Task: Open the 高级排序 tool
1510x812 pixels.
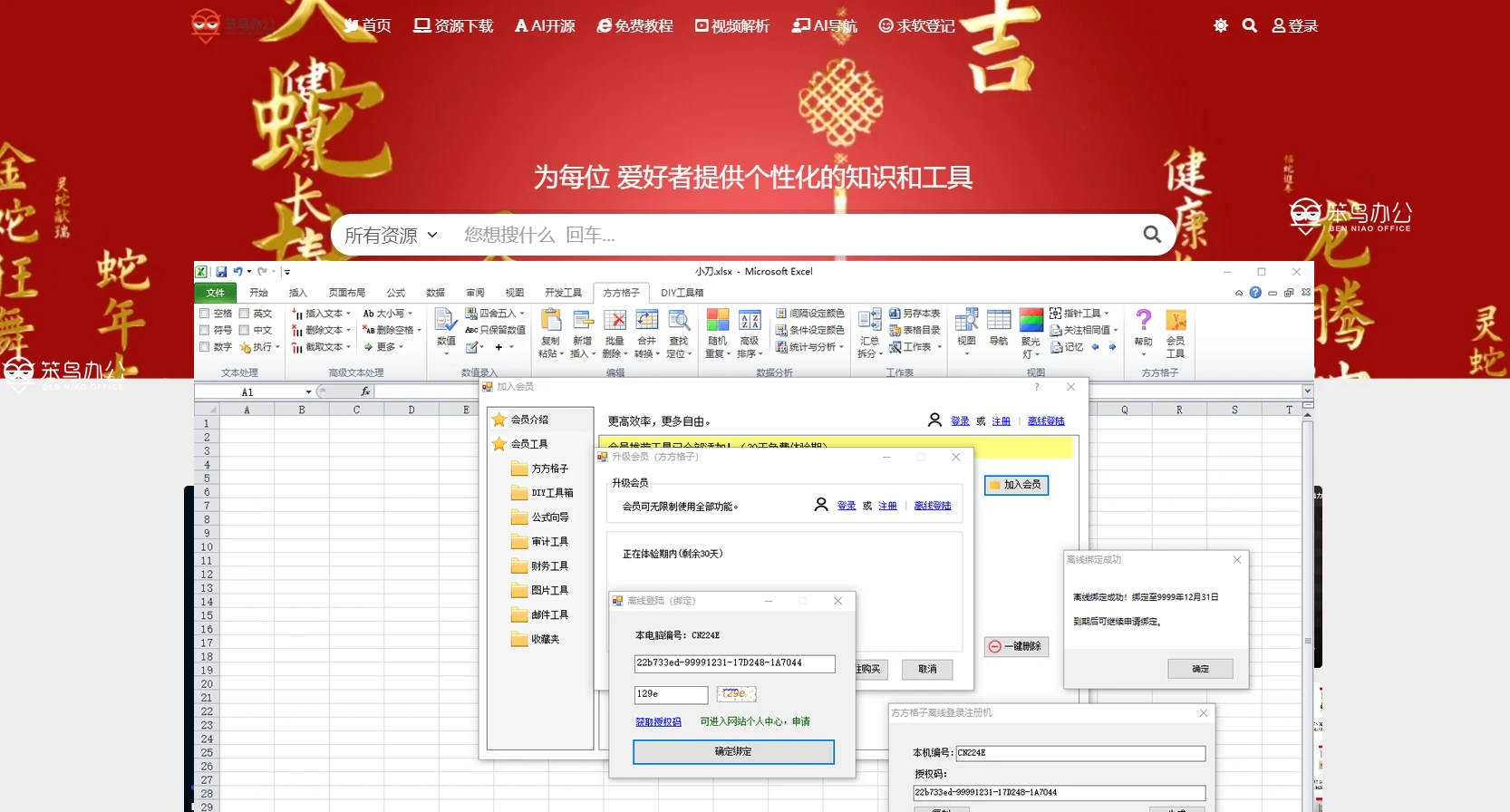Action: point(750,333)
